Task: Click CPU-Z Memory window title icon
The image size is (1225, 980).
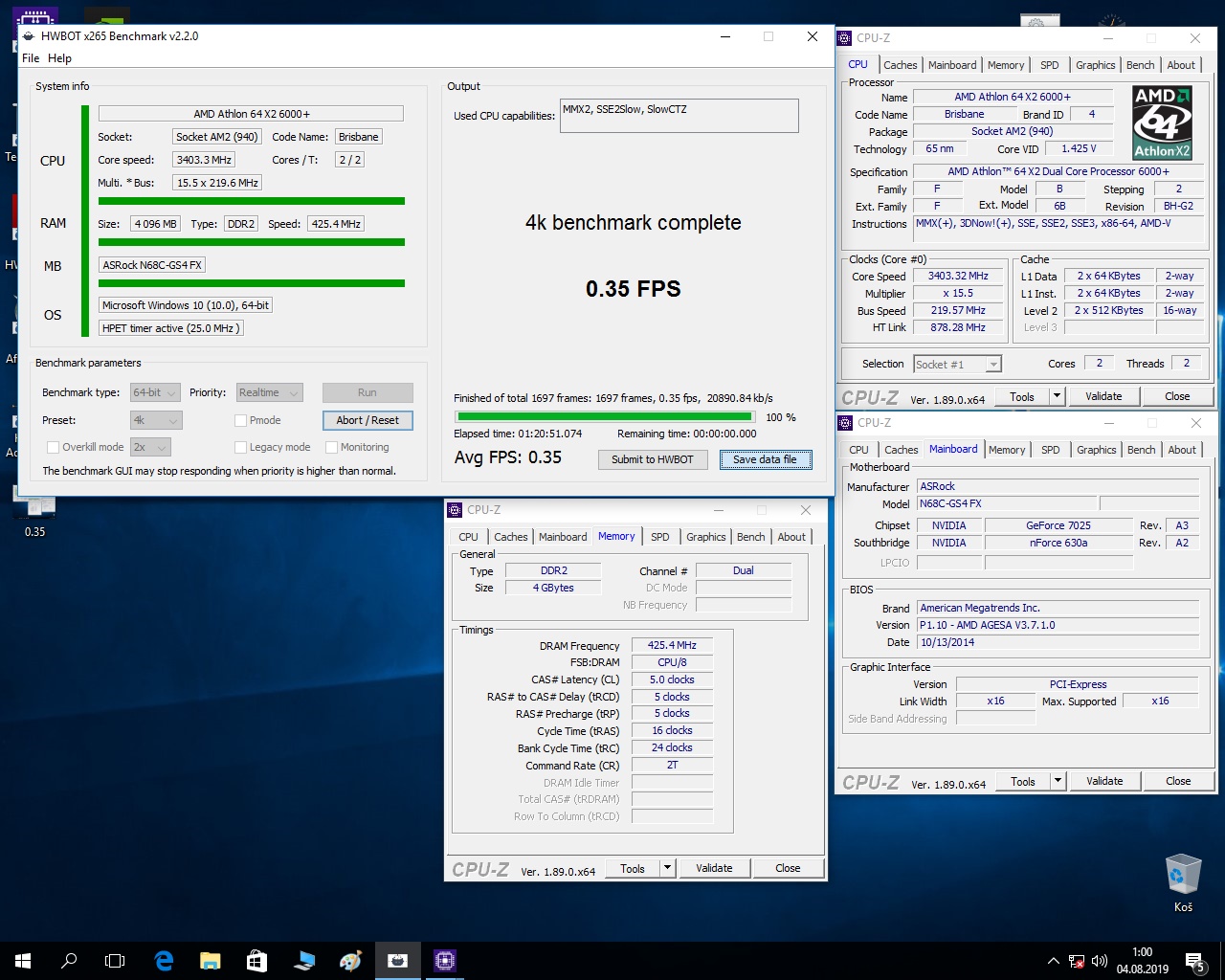Action: [455, 510]
